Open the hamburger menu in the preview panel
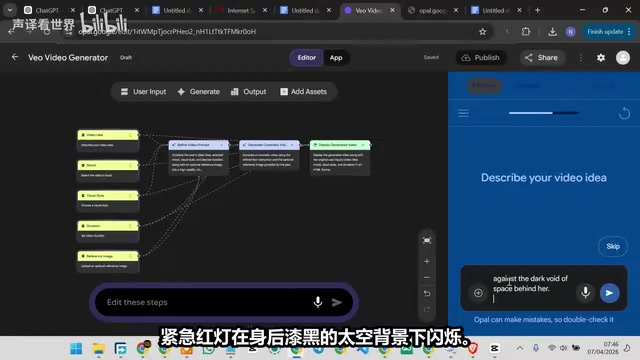Viewport: 640px width, 360px height. (463, 113)
